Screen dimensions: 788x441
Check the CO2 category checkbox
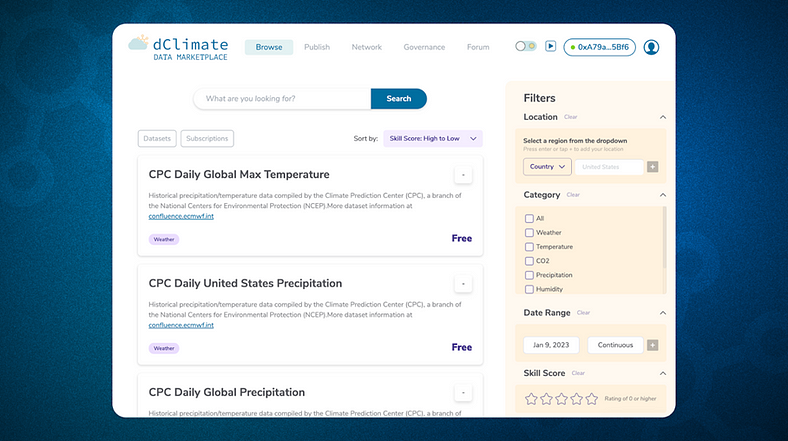point(529,261)
